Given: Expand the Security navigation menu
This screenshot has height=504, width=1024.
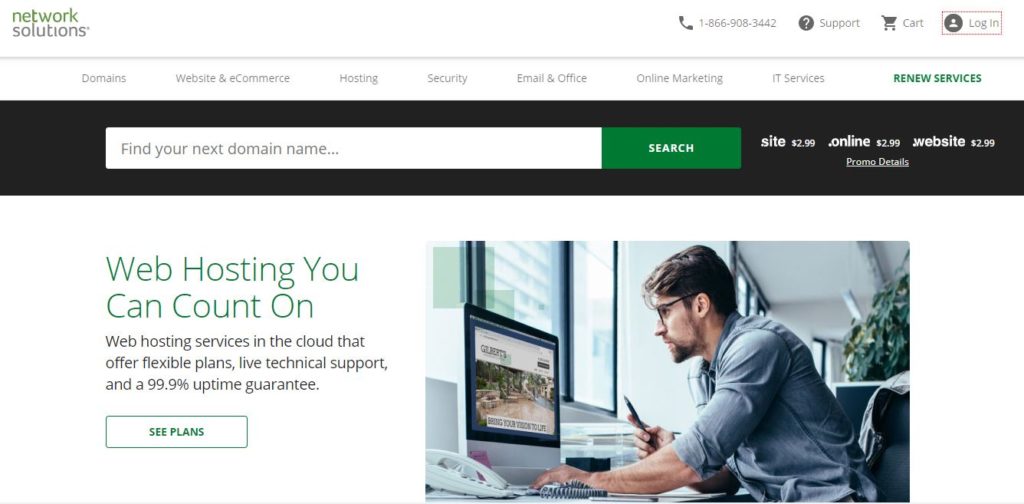Looking at the screenshot, I should [447, 78].
